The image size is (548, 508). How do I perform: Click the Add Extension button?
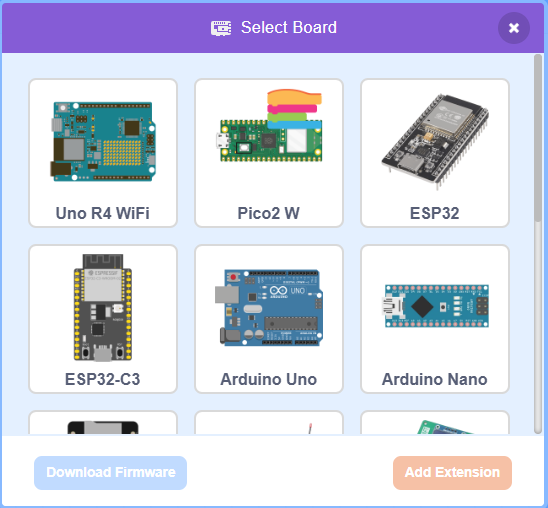tap(452, 473)
